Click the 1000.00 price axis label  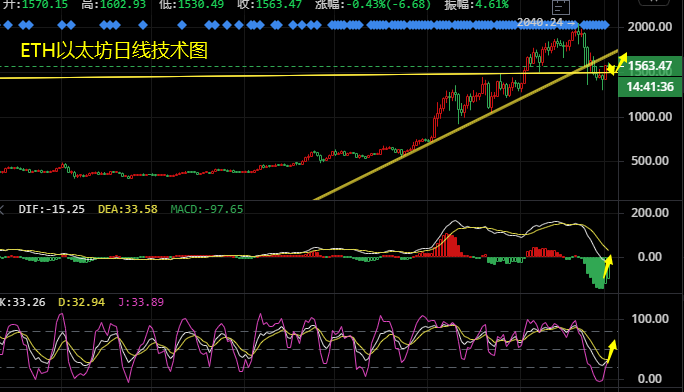650,117
